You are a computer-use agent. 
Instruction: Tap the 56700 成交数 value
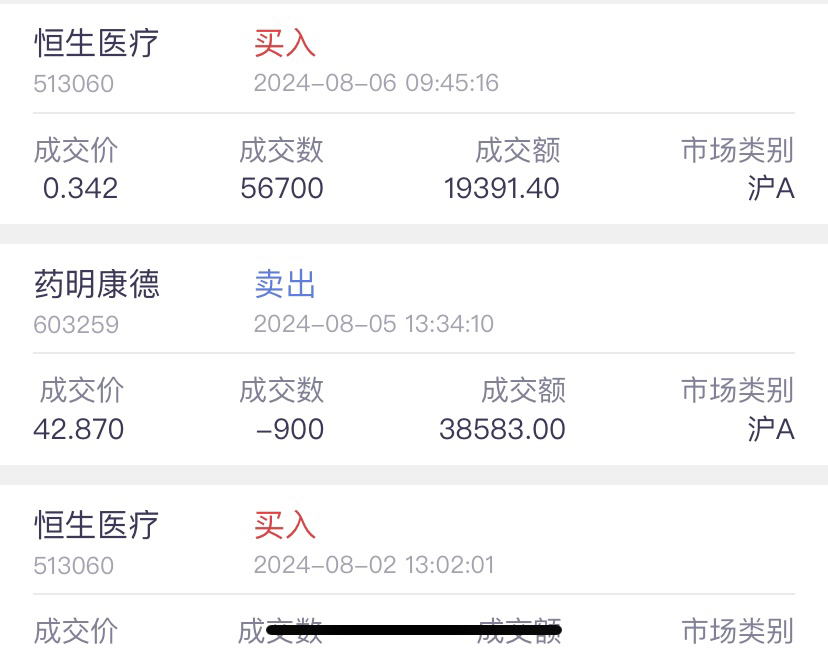click(x=281, y=188)
